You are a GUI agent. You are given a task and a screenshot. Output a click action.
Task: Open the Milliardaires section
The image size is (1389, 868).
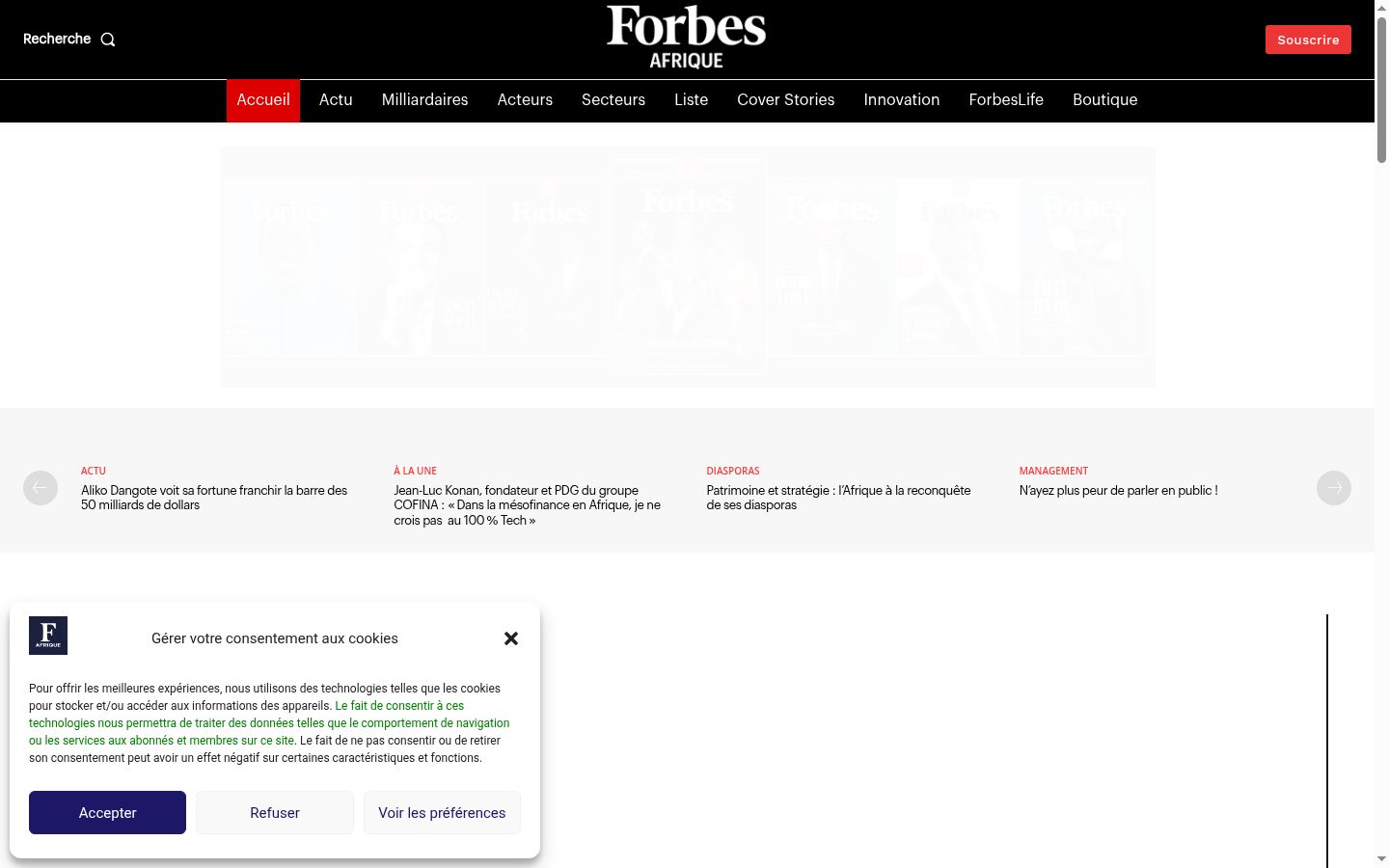click(x=425, y=100)
